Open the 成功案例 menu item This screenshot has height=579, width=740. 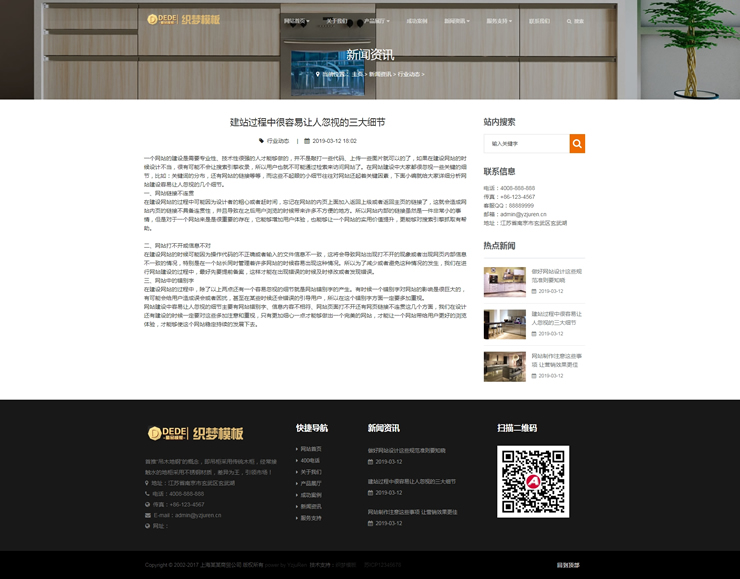417,21
